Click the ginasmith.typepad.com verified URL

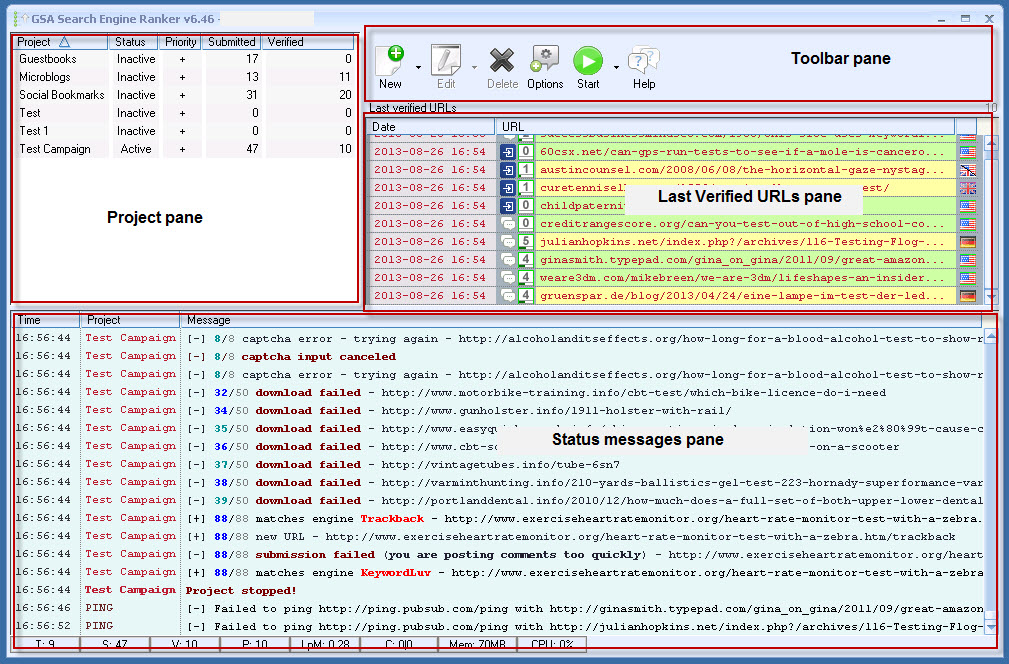tap(740, 260)
